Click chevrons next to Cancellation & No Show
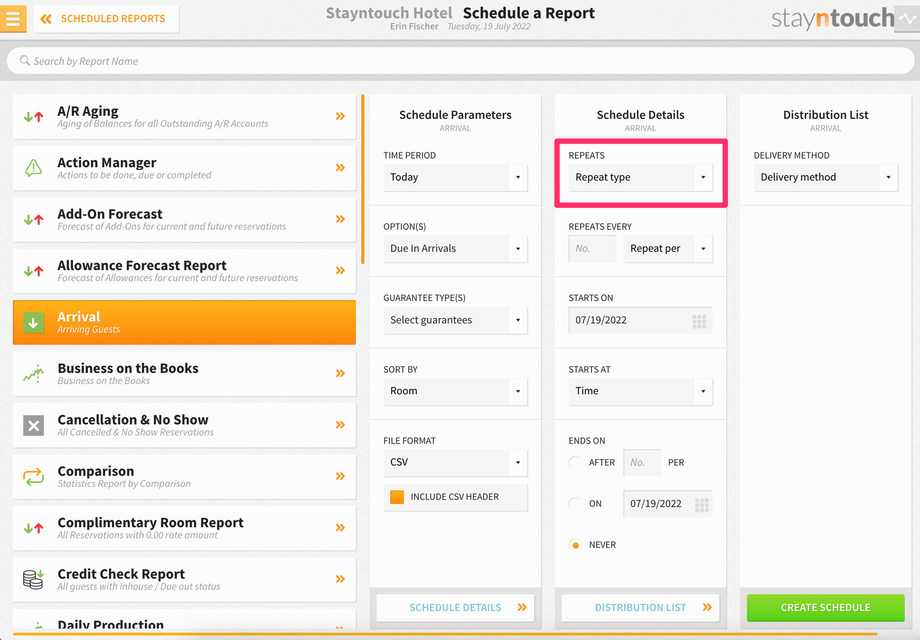Image resolution: width=920 pixels, height=640 pixels. 340,425
